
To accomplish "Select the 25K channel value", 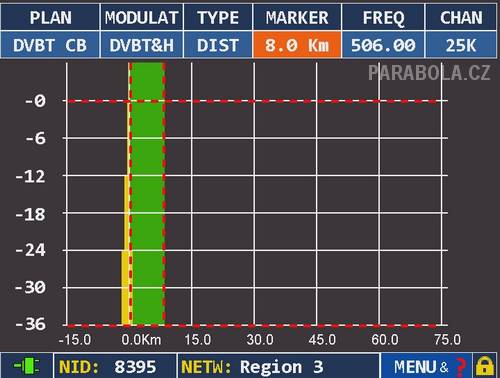I will 461,45.
